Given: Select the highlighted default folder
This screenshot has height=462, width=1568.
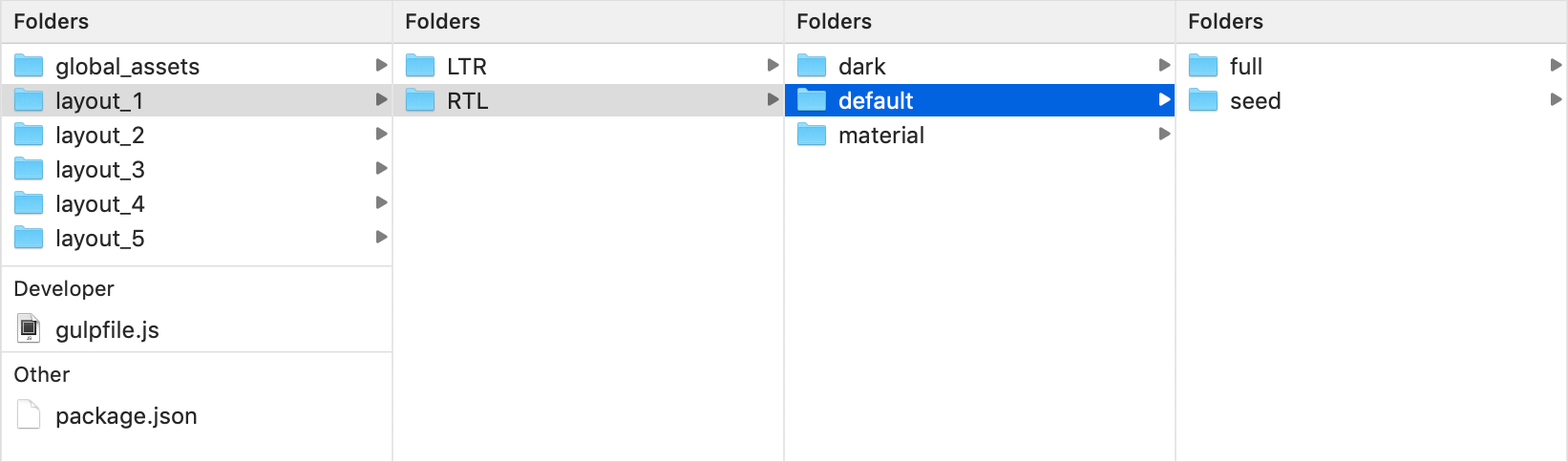Looking at the screenshot, I should 980,100.
